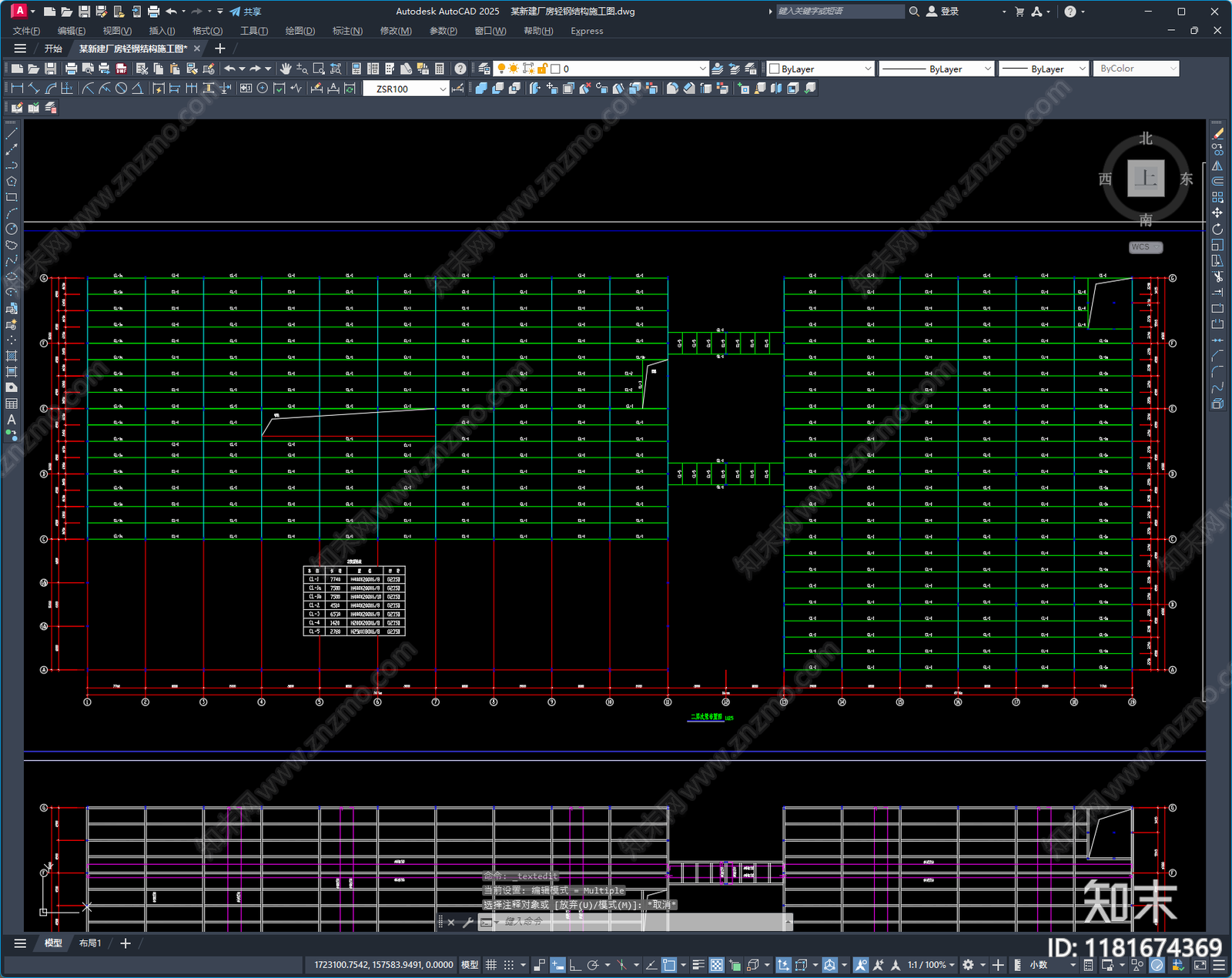Viewport: 1232px width, 978px height.
Task: Toggle snap mode in status bar
Action: [509, 965]
